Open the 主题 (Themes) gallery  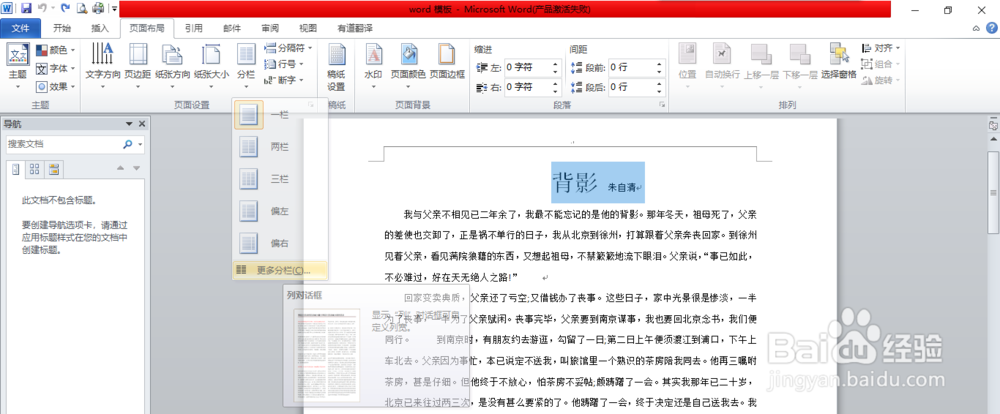pyautogui.click(x=18, y=67)
